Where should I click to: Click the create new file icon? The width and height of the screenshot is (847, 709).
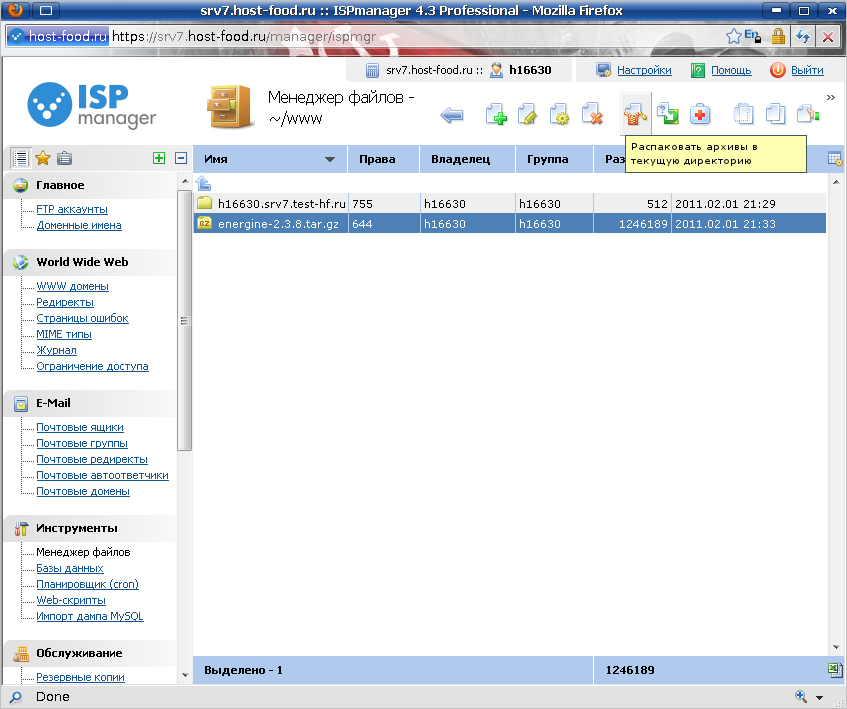click(x=496, y=116)
